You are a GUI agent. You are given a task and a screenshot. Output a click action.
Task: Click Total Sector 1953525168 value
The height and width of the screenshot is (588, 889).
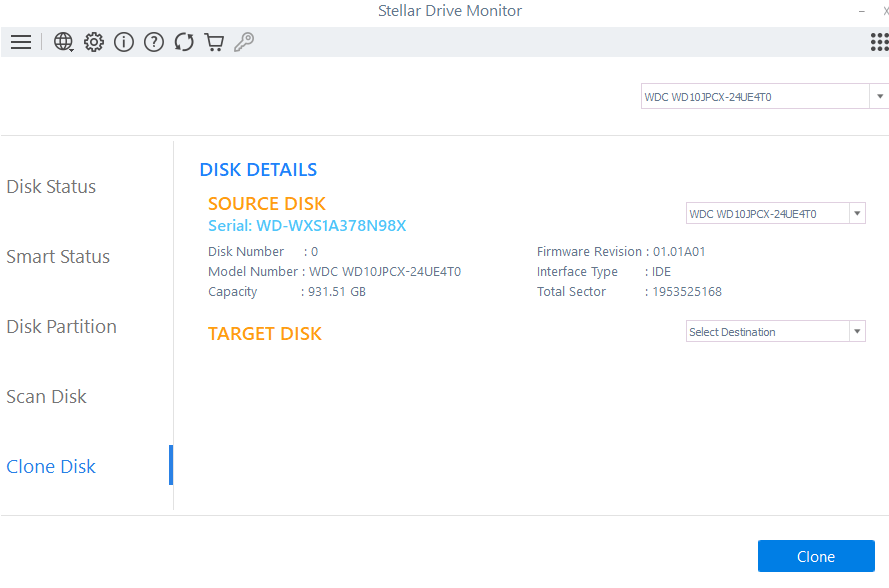click(687, 291)
